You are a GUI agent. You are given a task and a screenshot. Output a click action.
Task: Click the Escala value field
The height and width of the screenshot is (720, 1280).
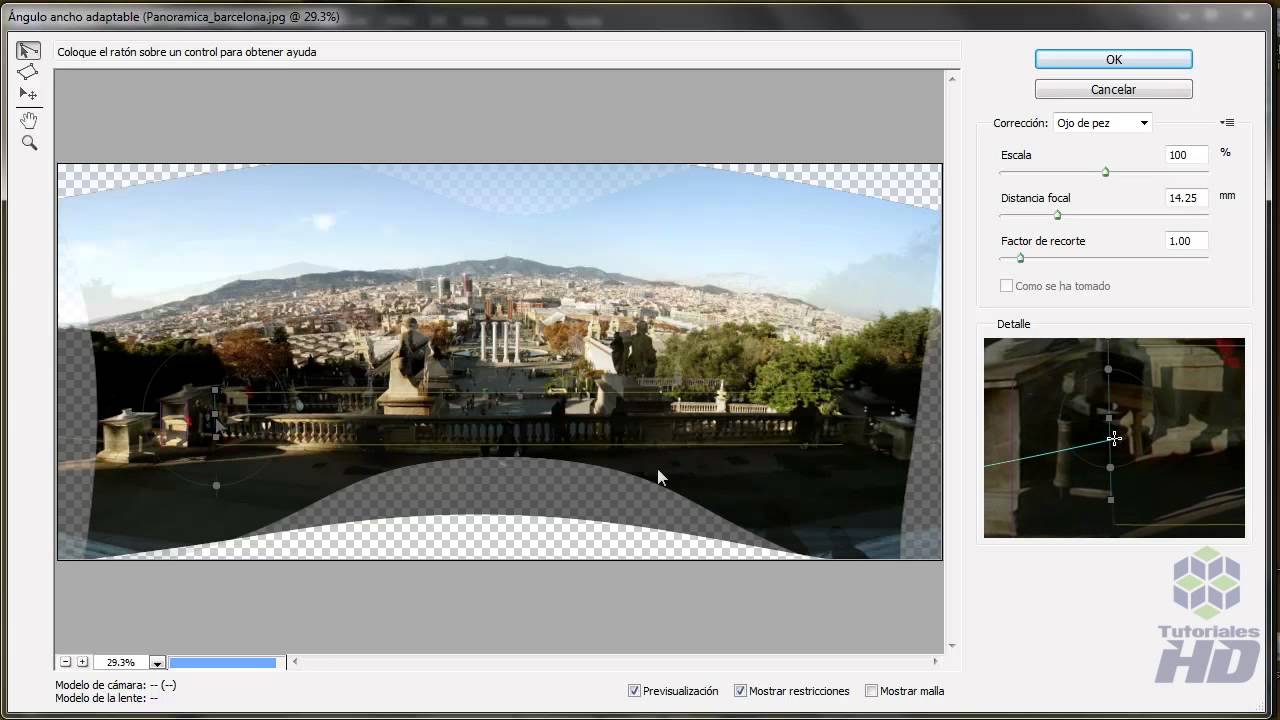[1186, 155]
